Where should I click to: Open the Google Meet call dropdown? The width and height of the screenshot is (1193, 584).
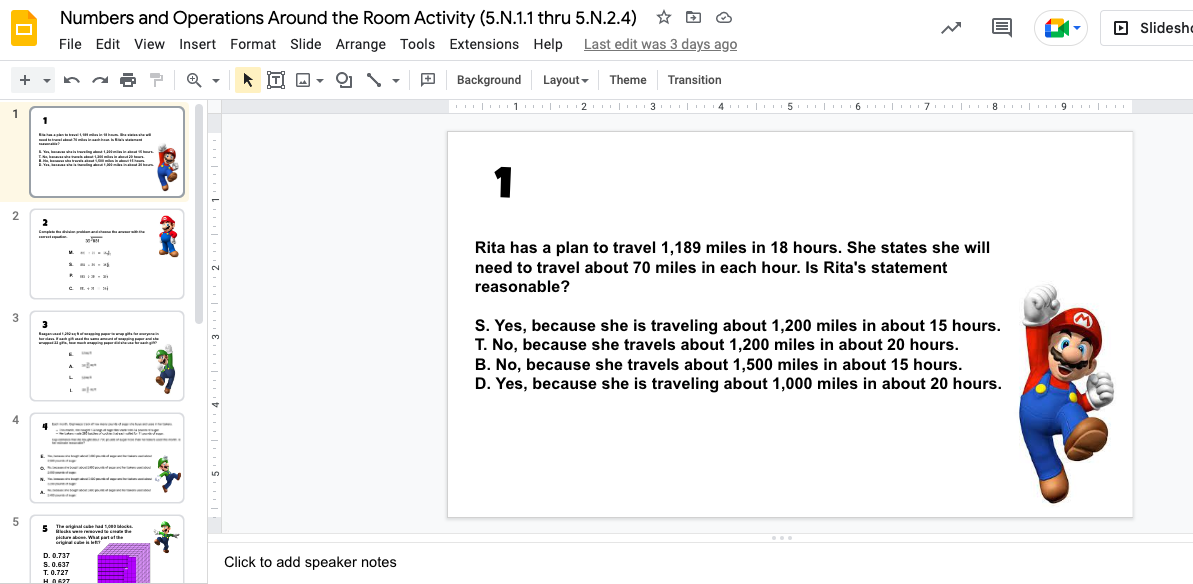(1077, 28)
